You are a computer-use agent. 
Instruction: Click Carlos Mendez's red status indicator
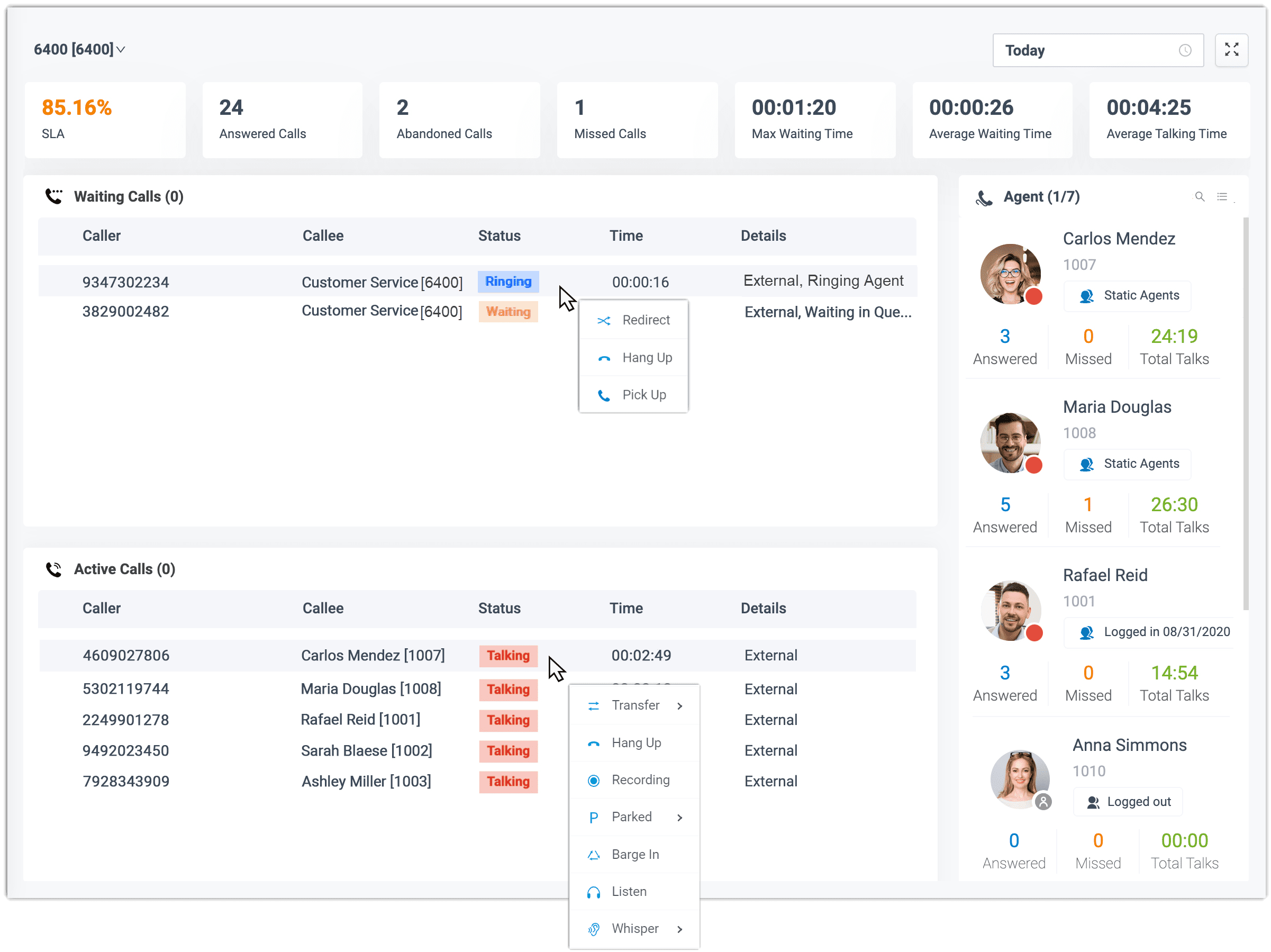(1034, 296)
